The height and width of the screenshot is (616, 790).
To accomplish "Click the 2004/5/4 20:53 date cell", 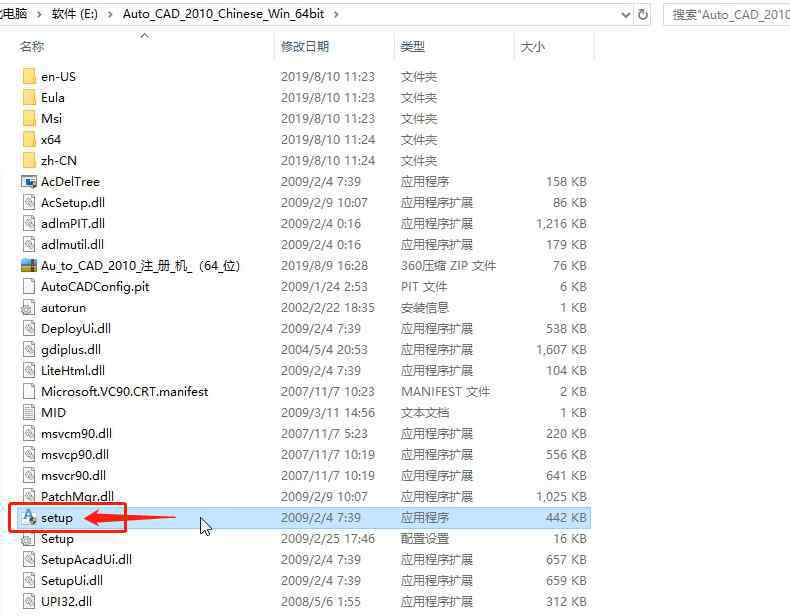I will click(x=324, y=350).
